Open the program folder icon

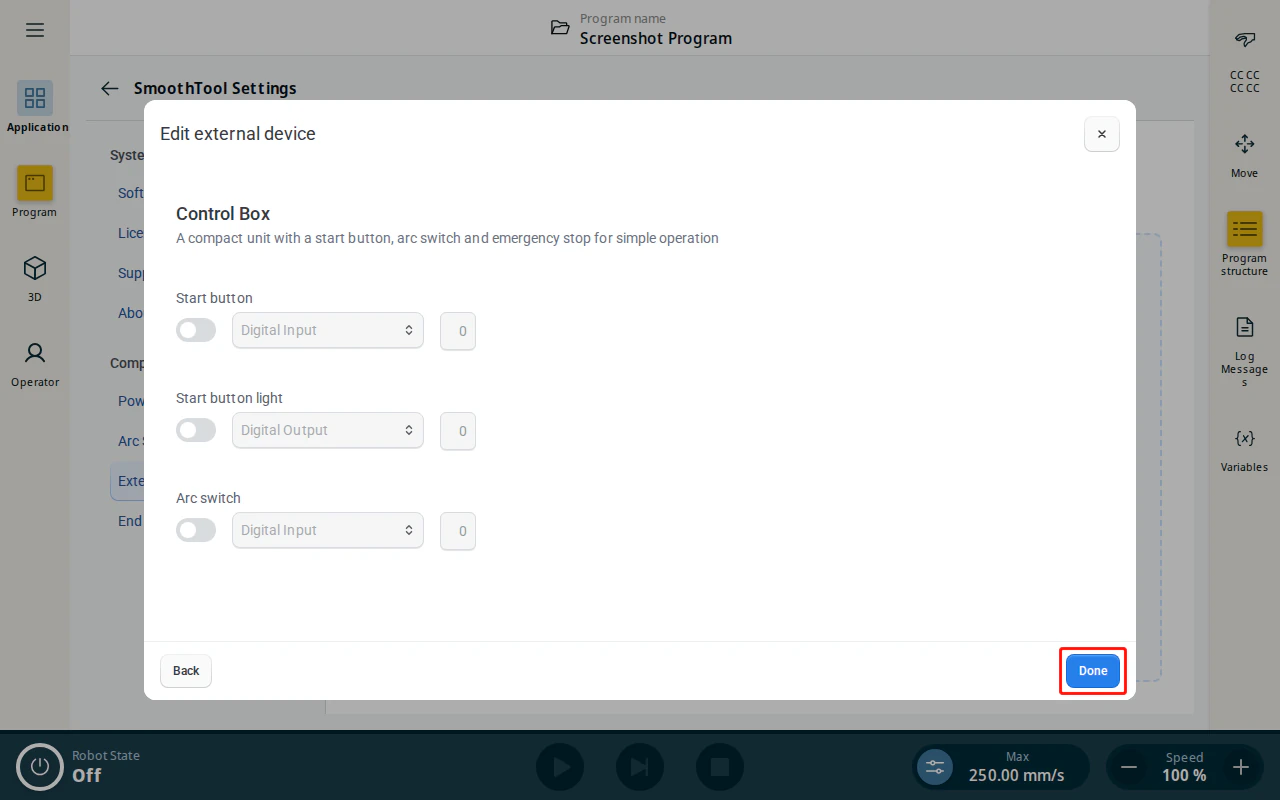point(561,28)
